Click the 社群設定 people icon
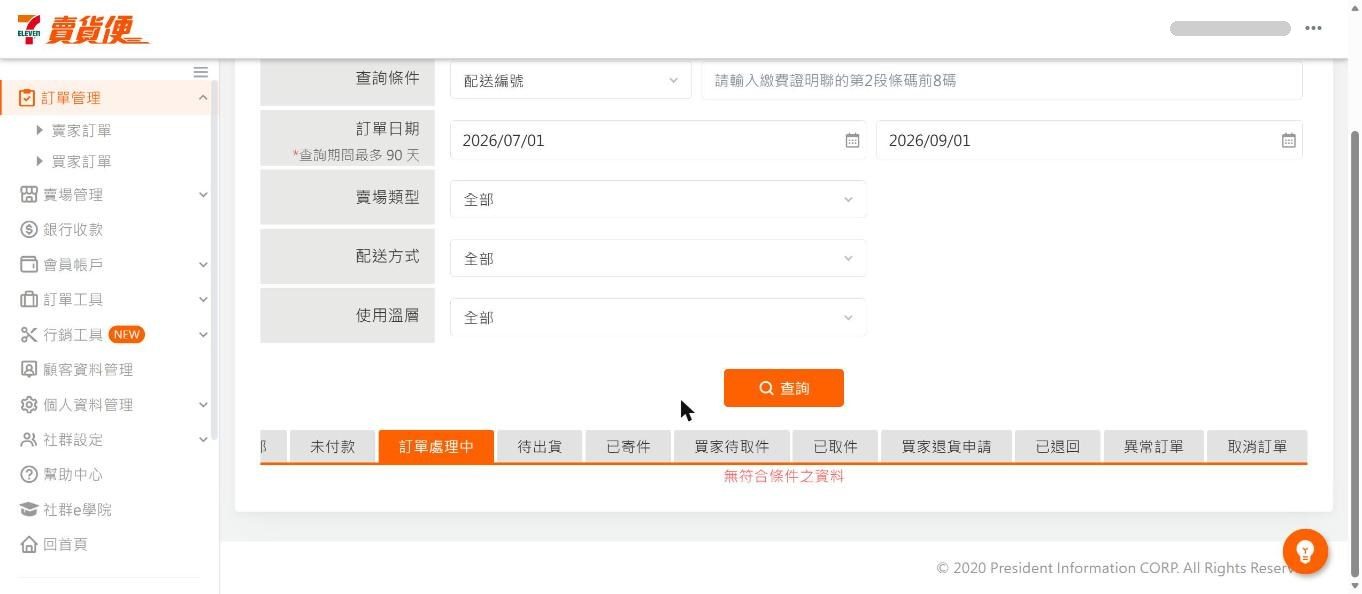 (29, 439)
